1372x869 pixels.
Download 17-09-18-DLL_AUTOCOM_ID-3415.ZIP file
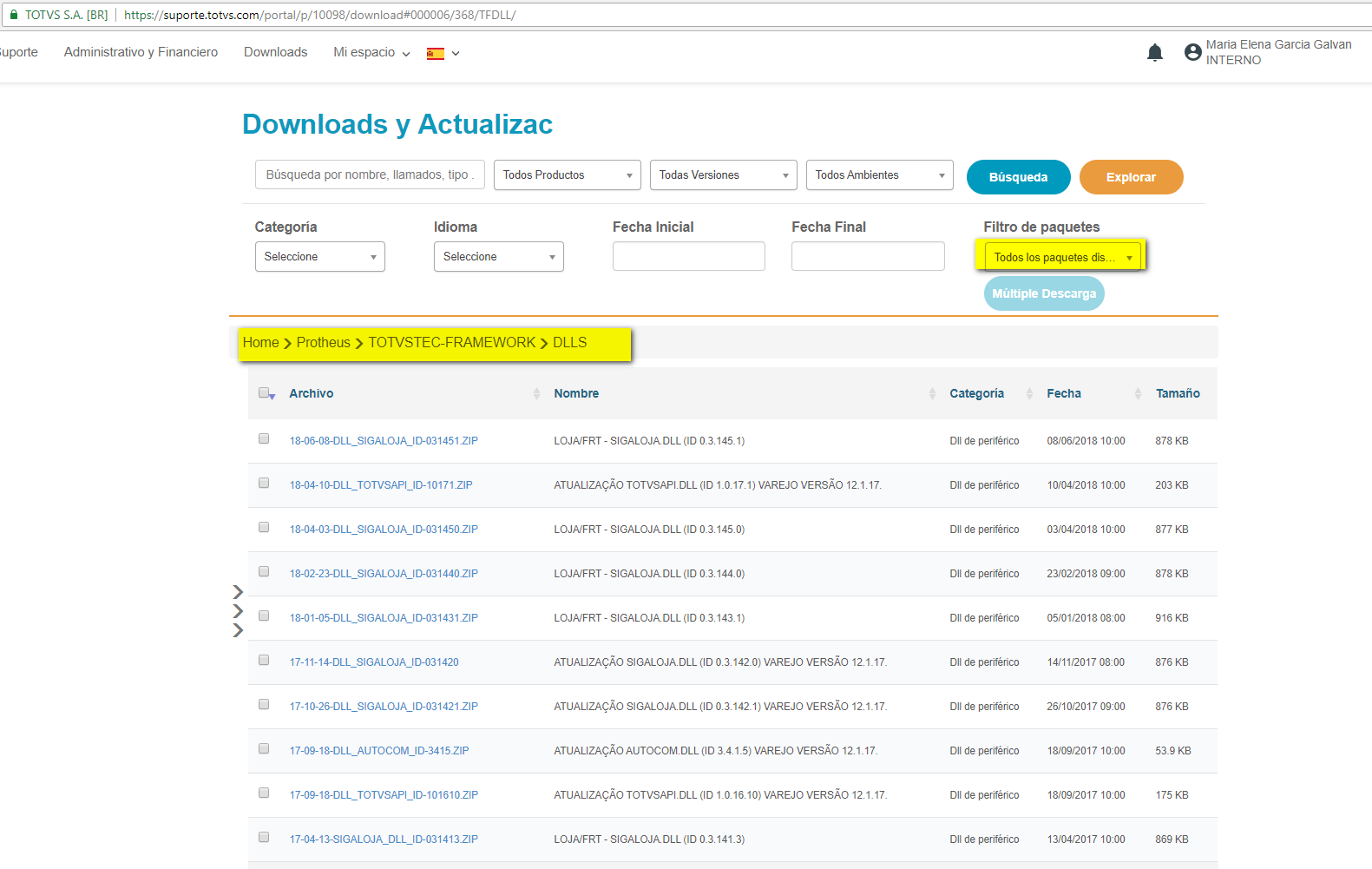[379, 751]
